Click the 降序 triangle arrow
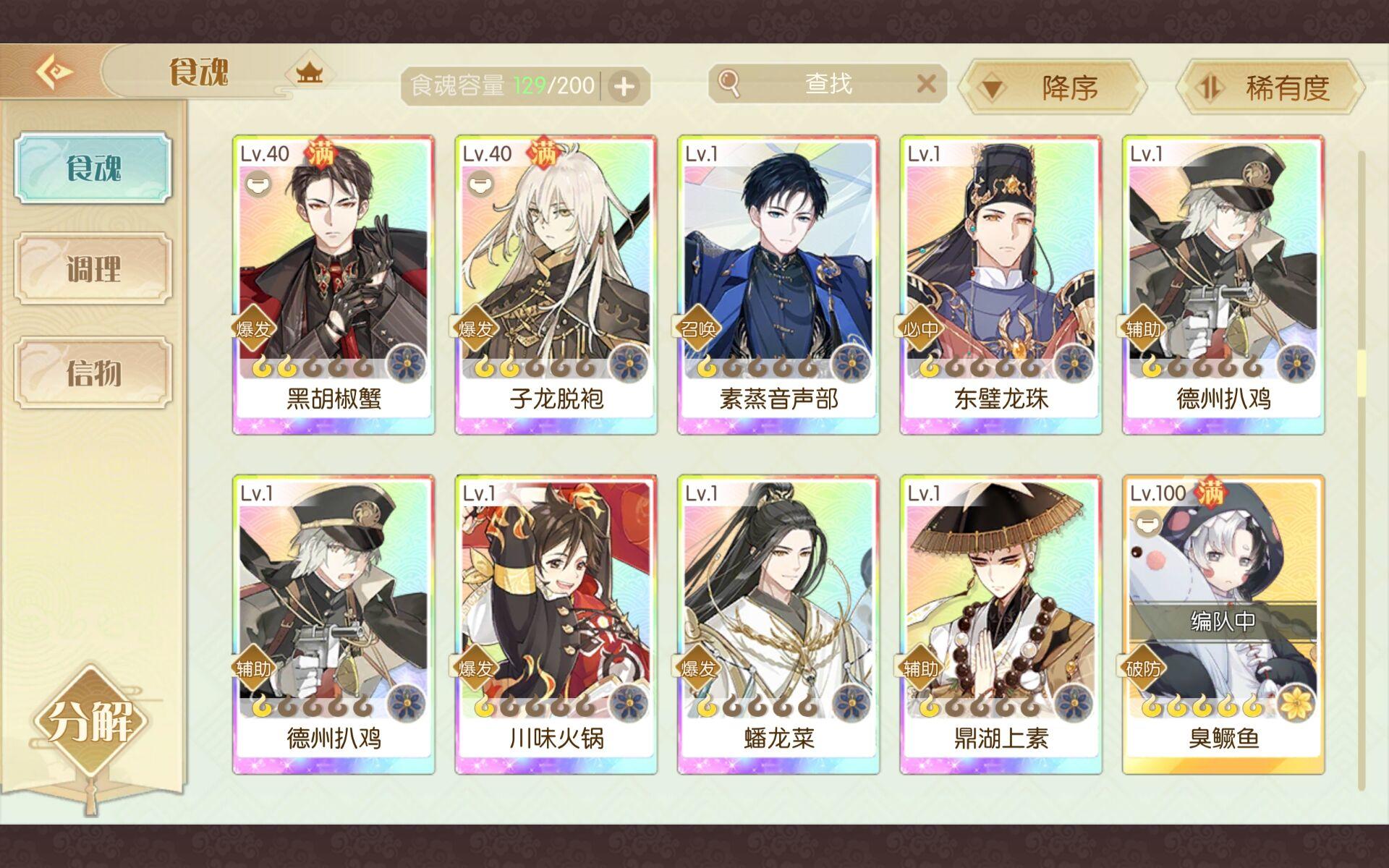 tap(993, 88)
